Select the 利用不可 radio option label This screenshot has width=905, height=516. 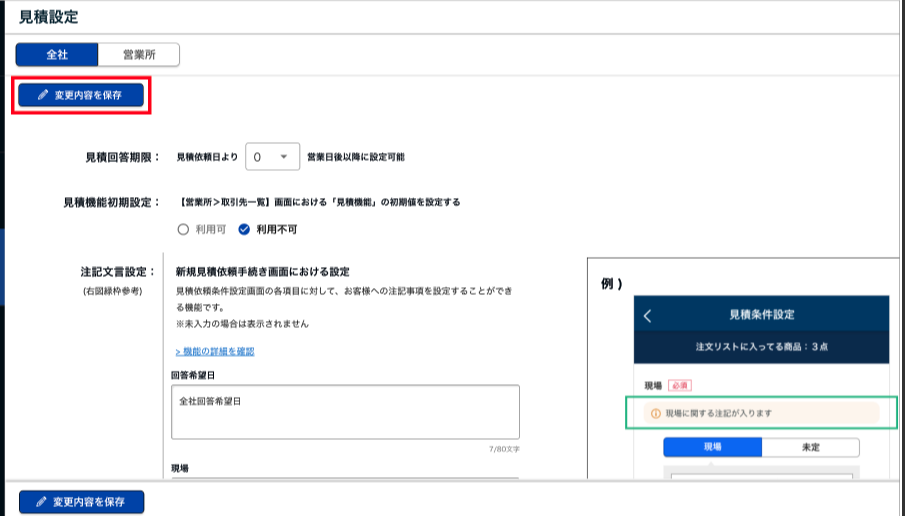click(x=276, y=229)
